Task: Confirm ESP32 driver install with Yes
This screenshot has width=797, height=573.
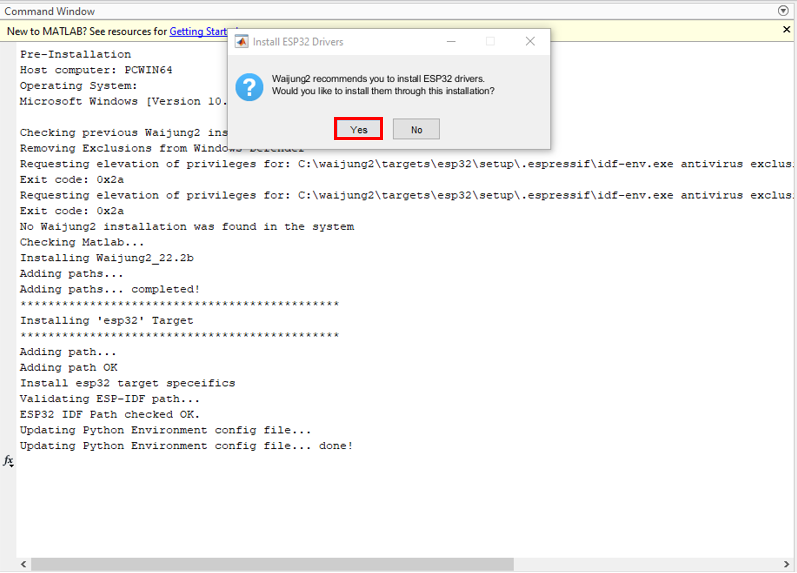Action: pos(358,129)
